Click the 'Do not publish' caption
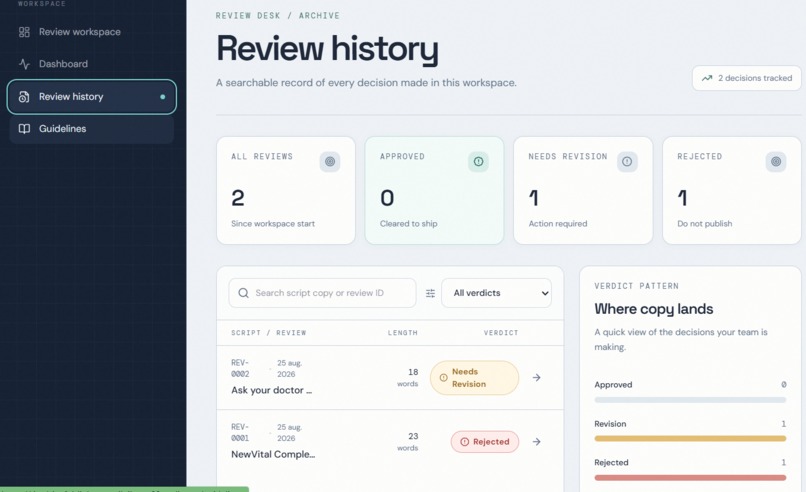Image resolution: width=806 pixels, height=492 pixels. [705, 224]
